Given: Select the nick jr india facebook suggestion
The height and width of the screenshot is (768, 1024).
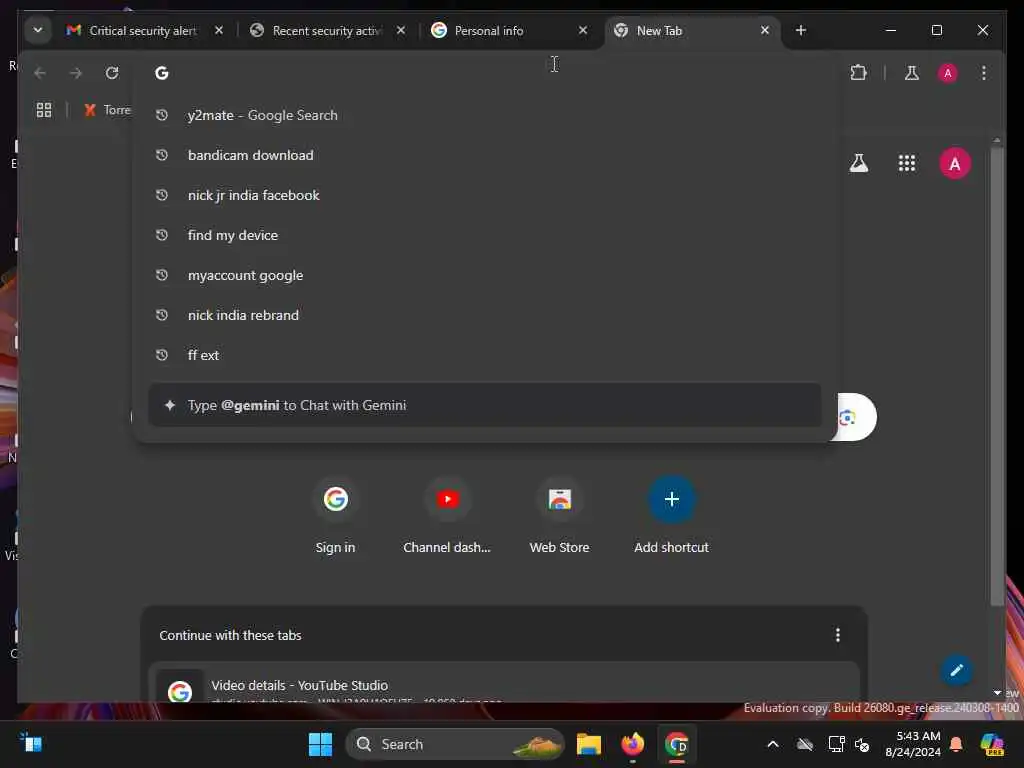Looking at the screenshot, I should [x=485, y=195].
